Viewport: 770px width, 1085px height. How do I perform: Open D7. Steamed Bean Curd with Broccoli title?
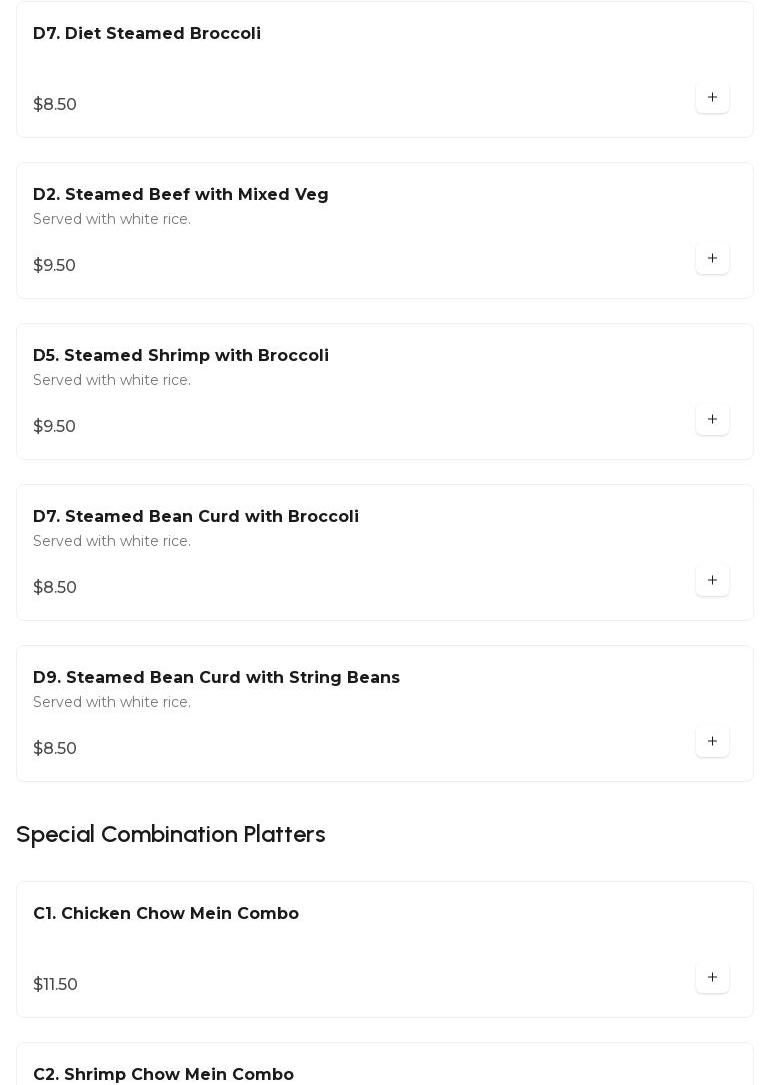(x=196, y=517)
